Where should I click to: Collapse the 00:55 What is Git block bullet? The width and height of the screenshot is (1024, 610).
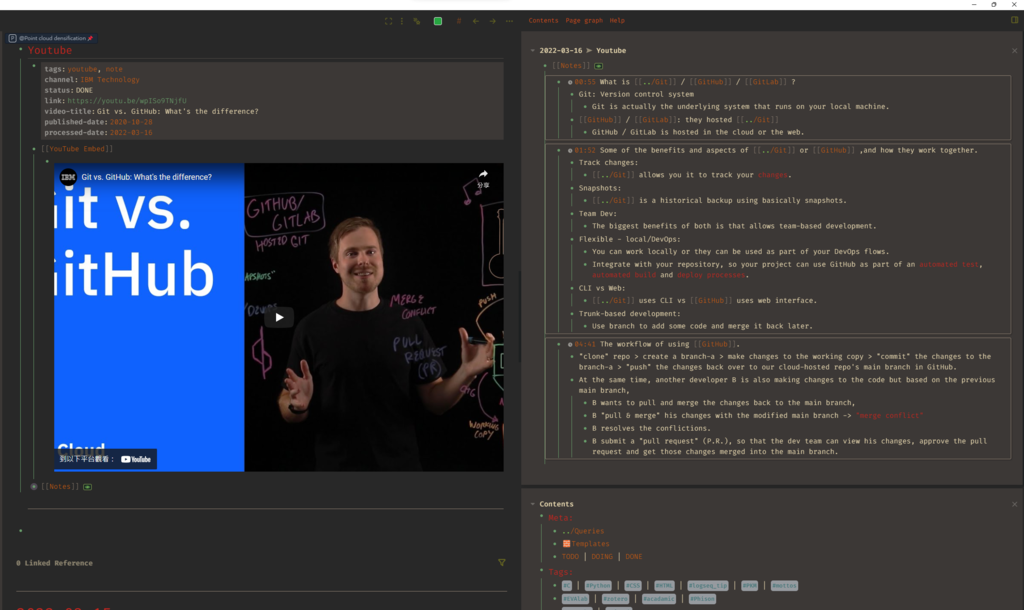tap(558, 82)
